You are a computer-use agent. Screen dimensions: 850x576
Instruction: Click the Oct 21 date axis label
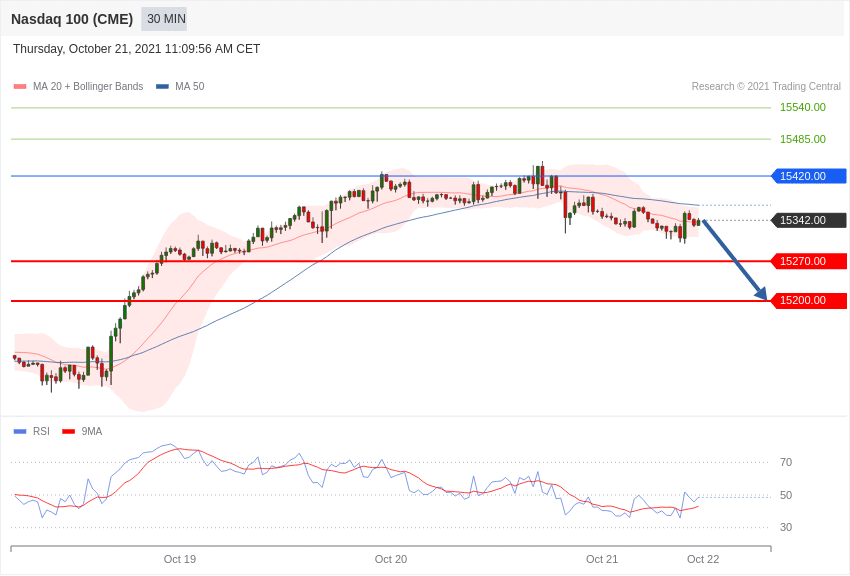(601, 559)
